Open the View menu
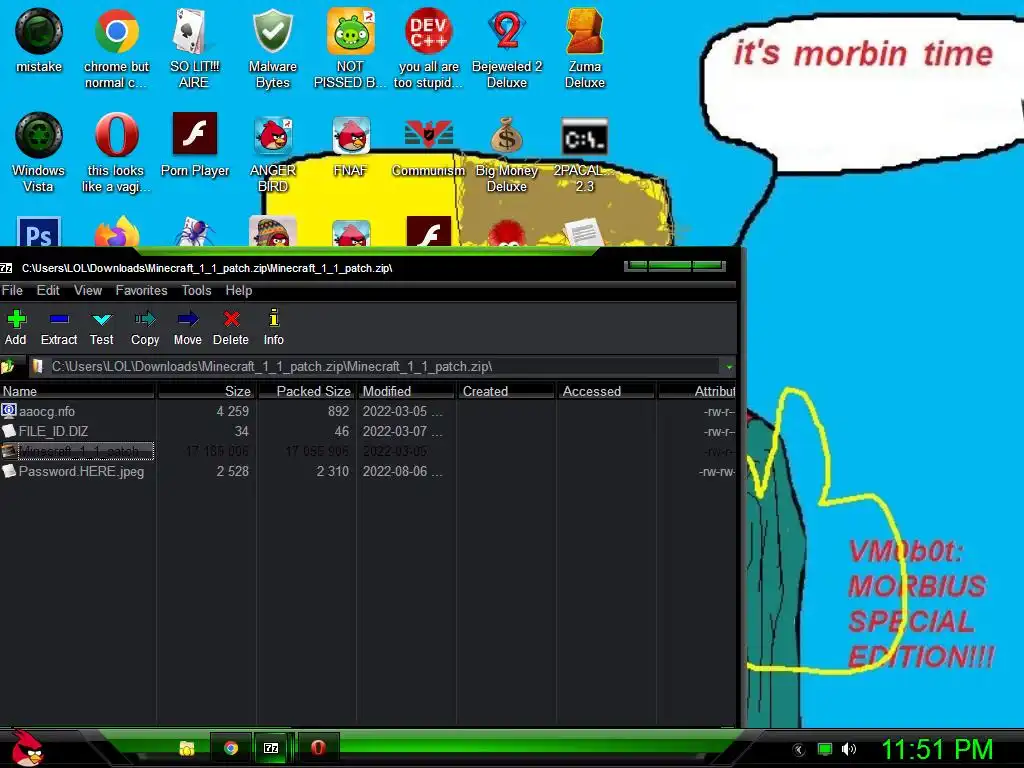This screenshot has height=768, width=1024. coord(88,291)
